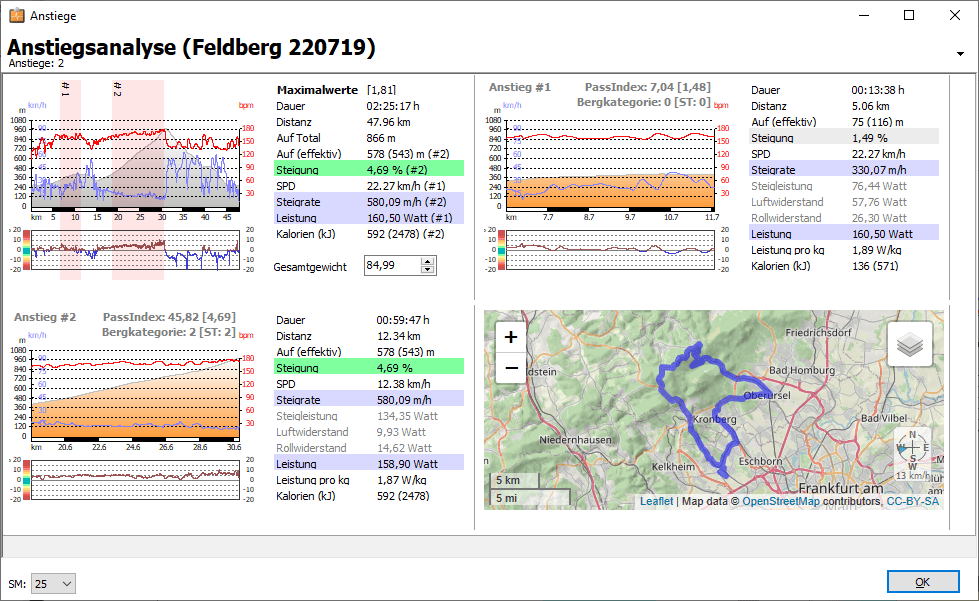The image size is (979, 601).
Task: Maximize the Anstiege window
Action: point(909,15)
